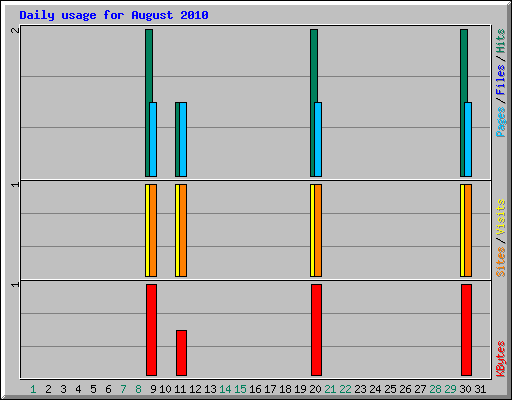Click day label "10" on the date axis
Image resolution: width=512 pixels, height=400 pixels.
coord(165,389)
